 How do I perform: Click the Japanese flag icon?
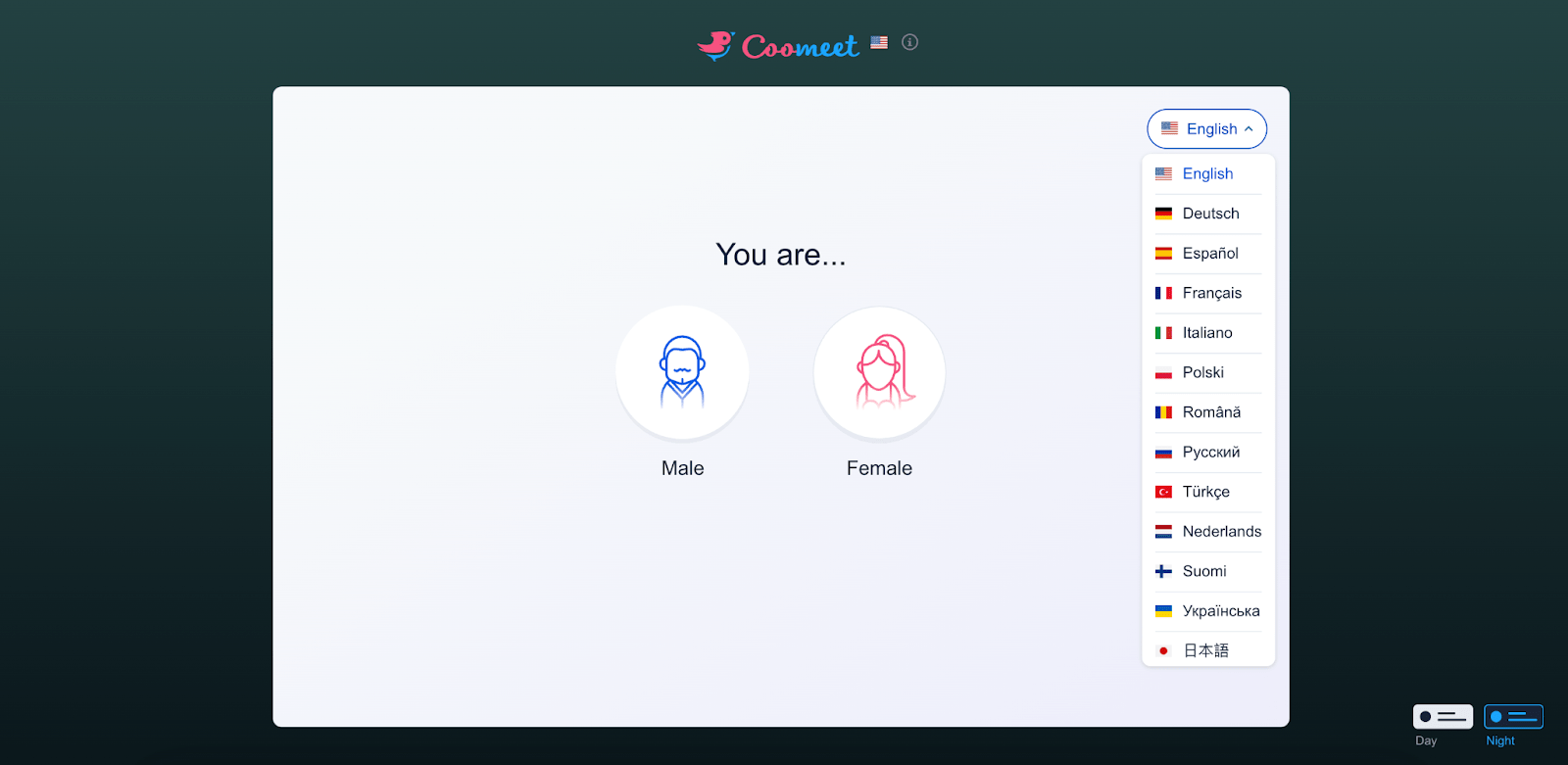click(x=1163, y=650)
